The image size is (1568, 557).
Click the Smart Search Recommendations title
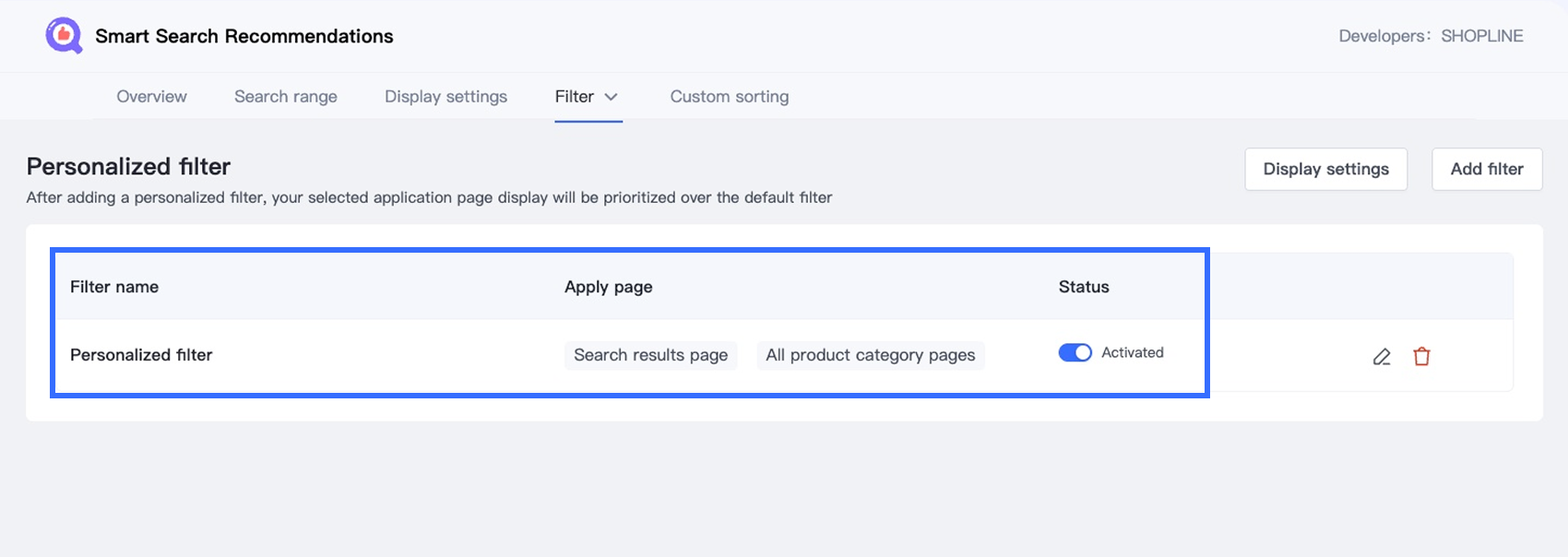coord(244,36)
